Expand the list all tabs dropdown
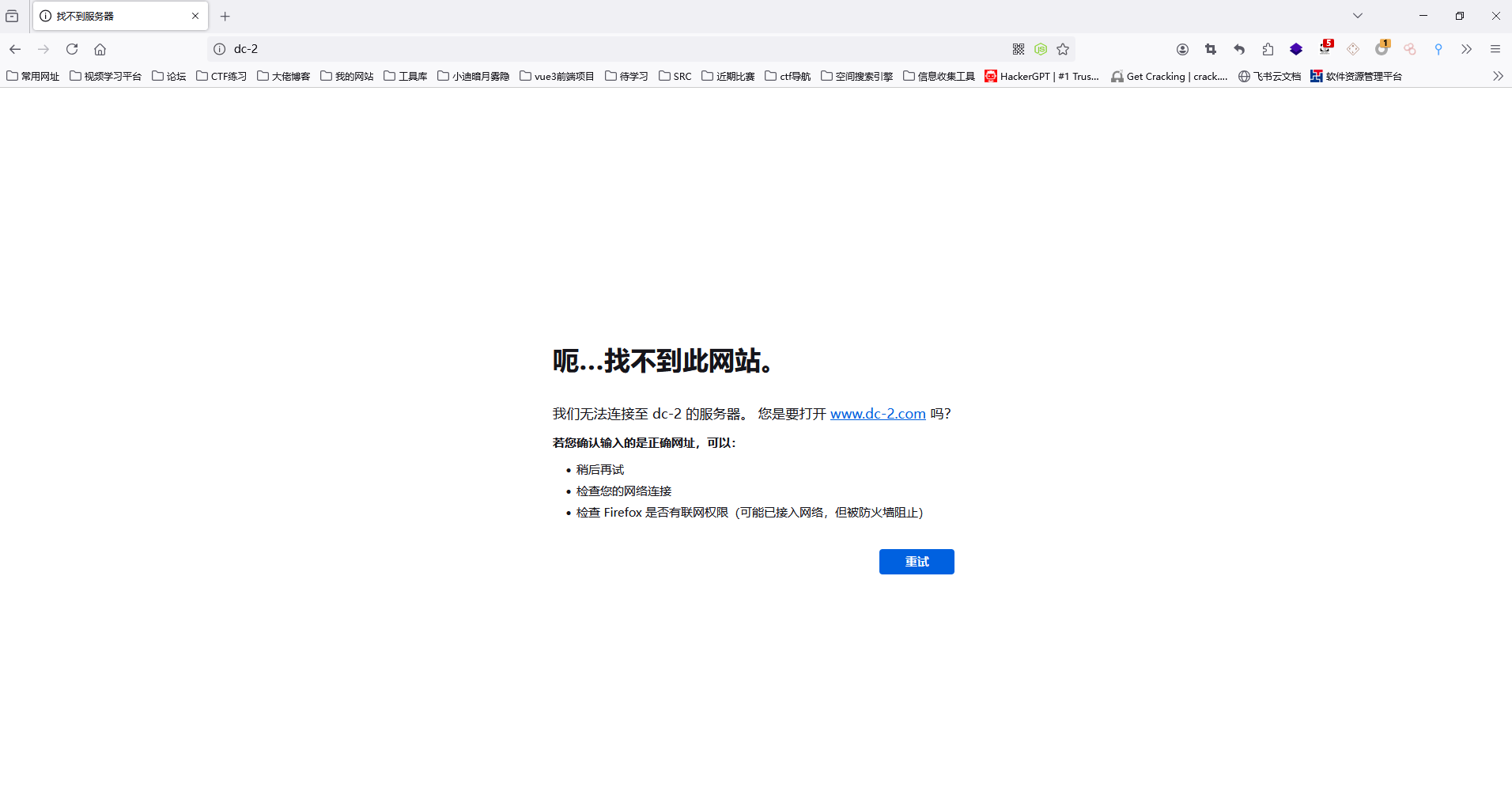 (x=1357, y=16)
